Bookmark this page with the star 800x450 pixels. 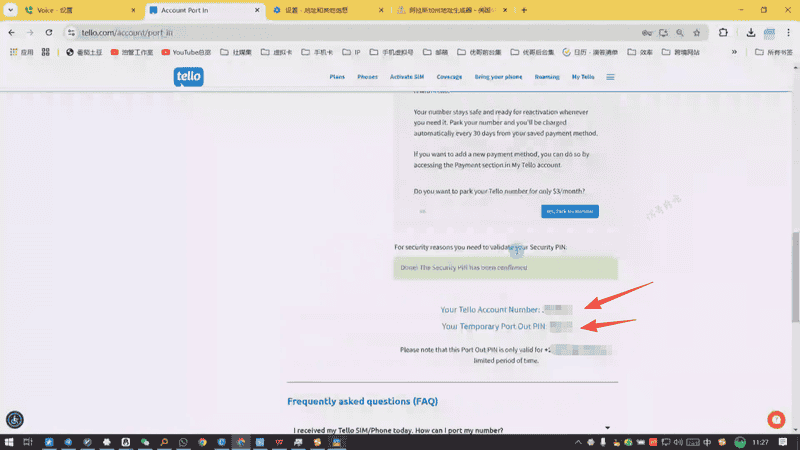point(696,33)
